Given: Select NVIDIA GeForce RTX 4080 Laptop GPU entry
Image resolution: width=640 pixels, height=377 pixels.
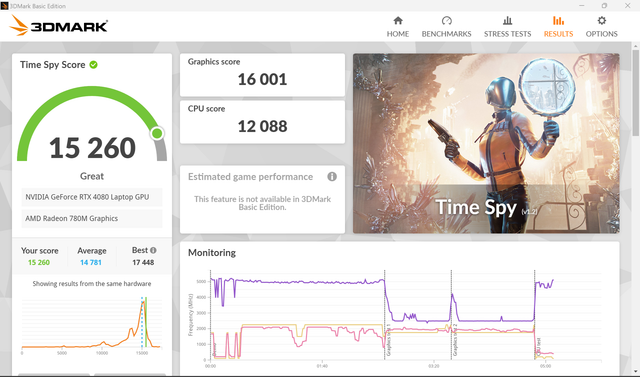Looking at the screenshot, I should tap(91, 197).
